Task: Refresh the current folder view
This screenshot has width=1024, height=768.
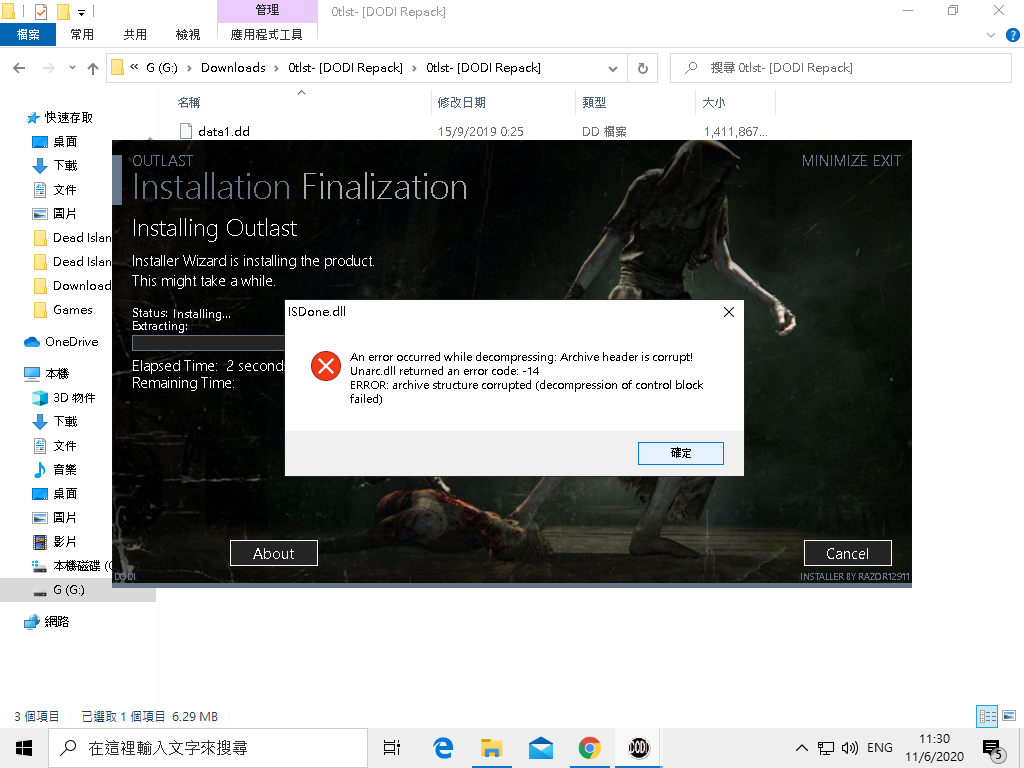Action: (x=643, y=68)
